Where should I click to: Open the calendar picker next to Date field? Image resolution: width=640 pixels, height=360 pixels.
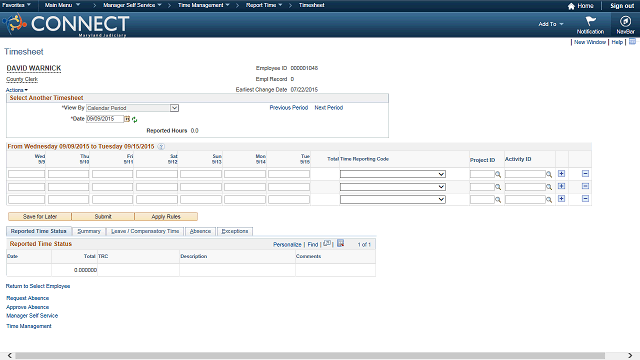click(127, 119)
